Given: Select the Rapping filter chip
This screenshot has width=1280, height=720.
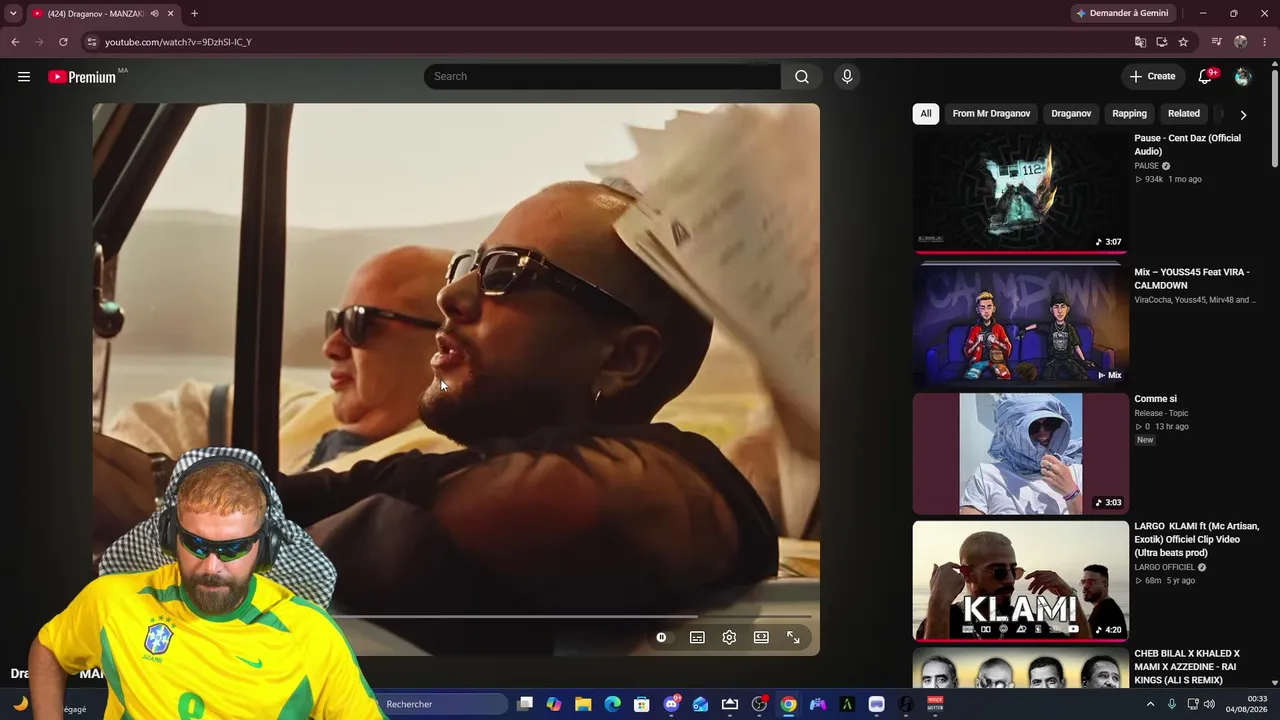Looking at the screenshot, I should (1129, 114).
